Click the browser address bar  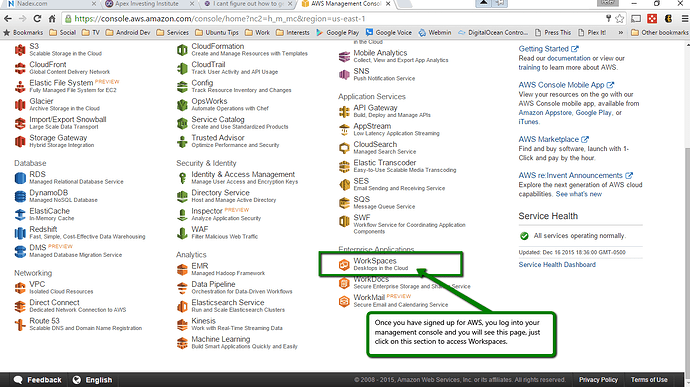tap(334, 18)
